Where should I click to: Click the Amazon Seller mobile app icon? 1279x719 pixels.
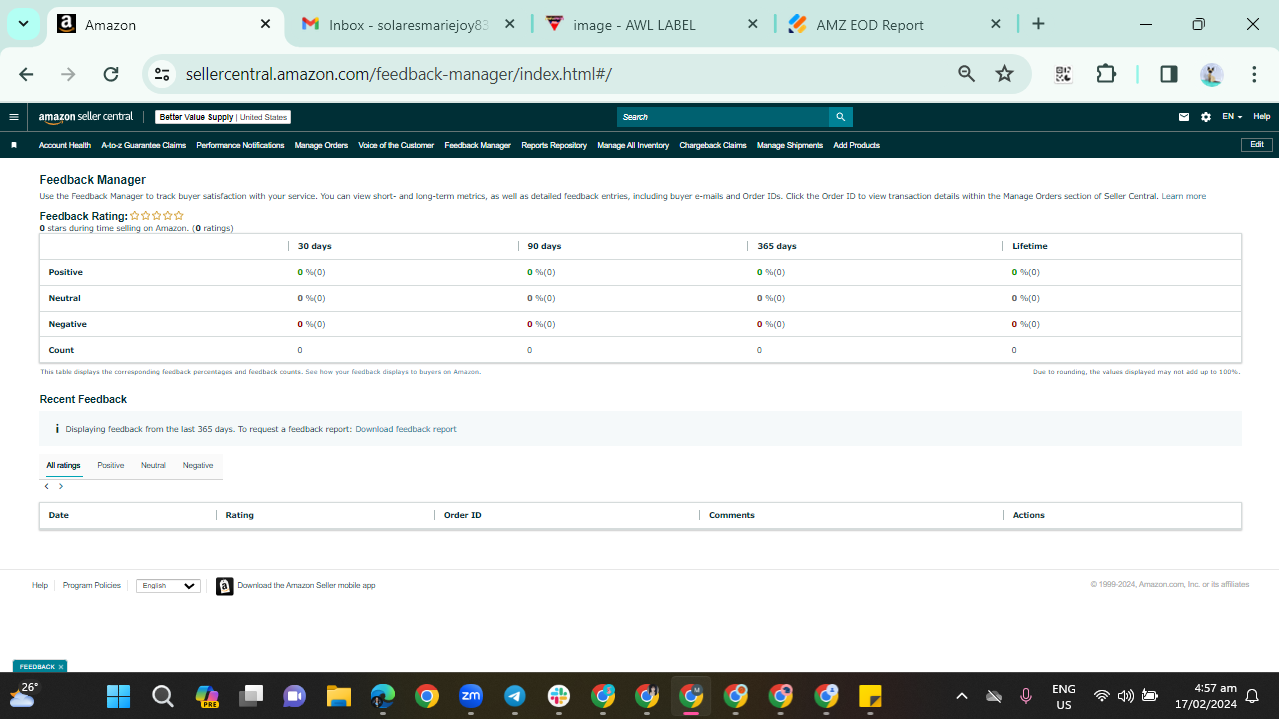(x=225, y=586)
